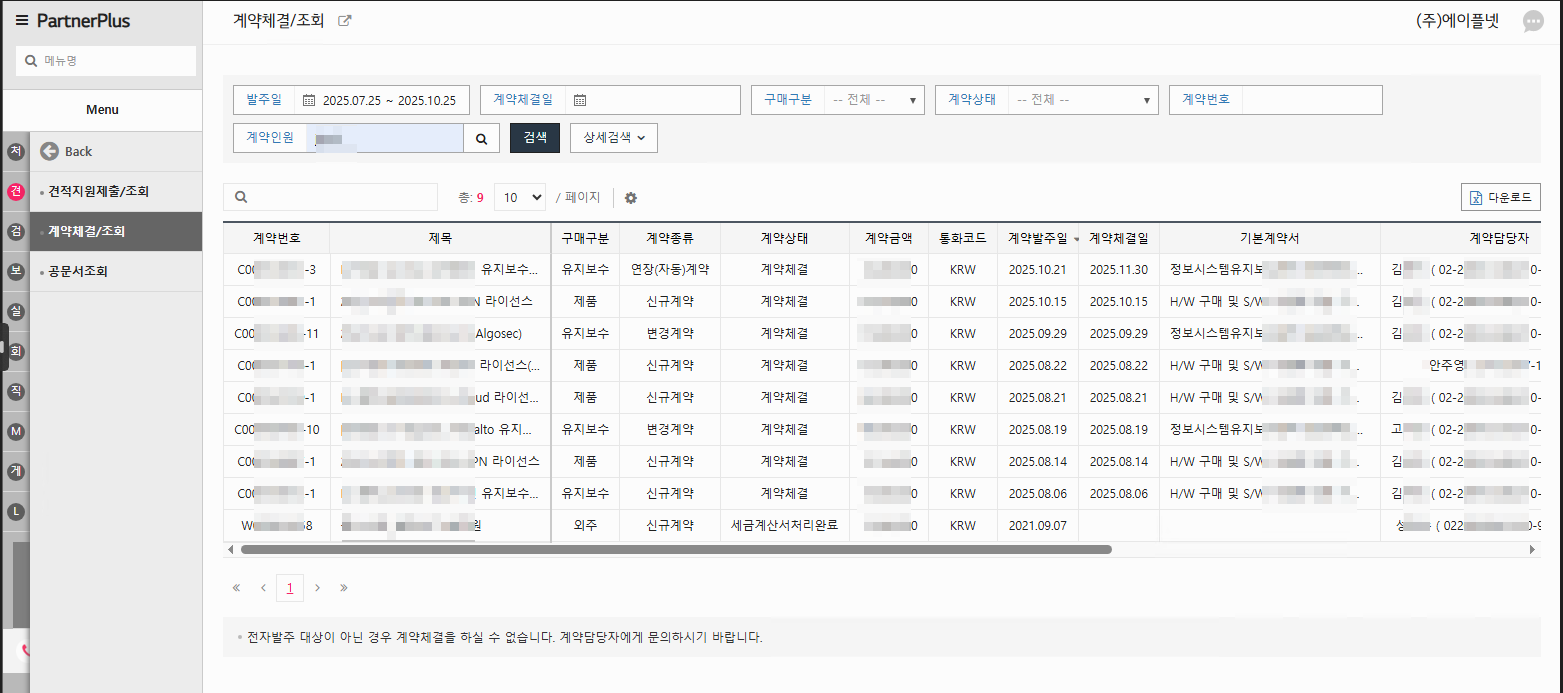Change rows per page from 10

[520, 198]
